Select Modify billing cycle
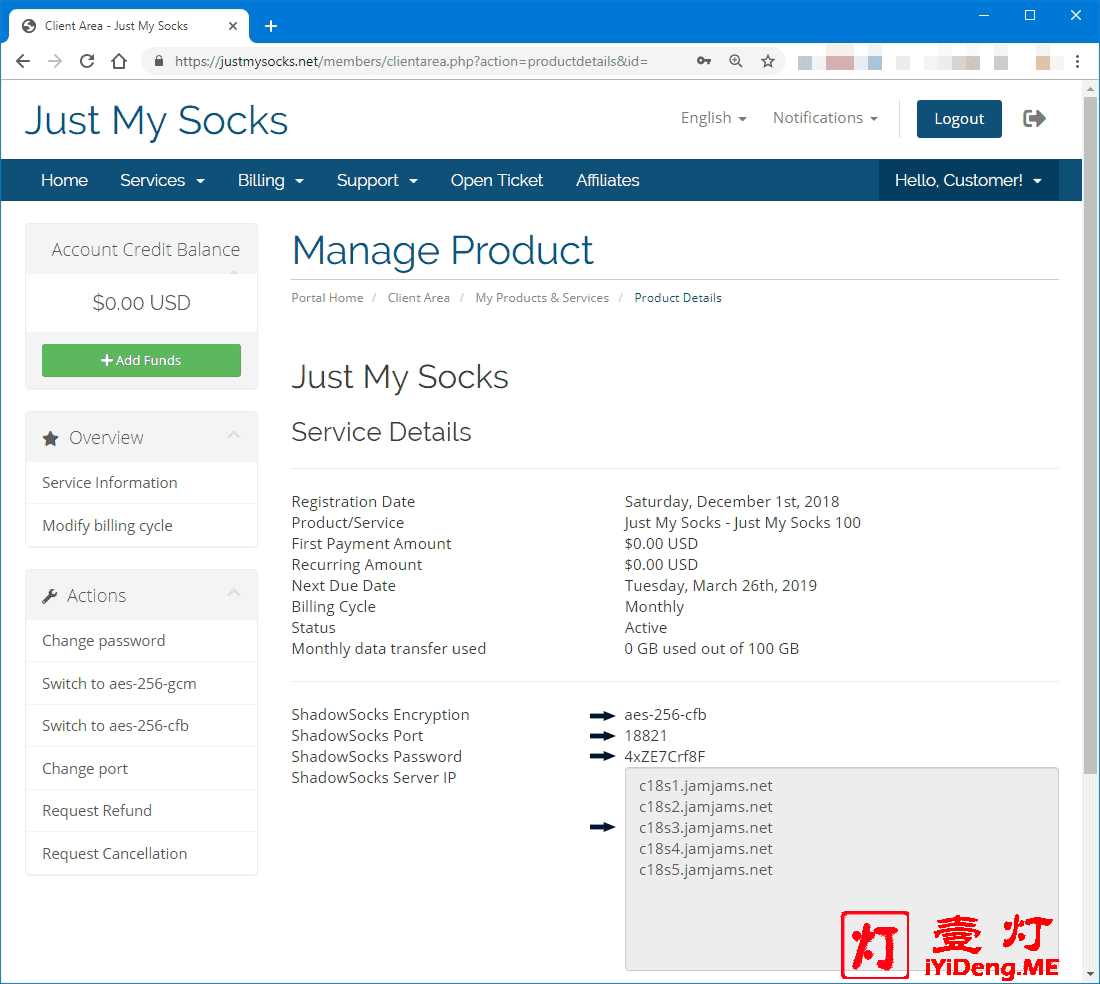This screenshot has height=984, width=1100. (142, 525)
